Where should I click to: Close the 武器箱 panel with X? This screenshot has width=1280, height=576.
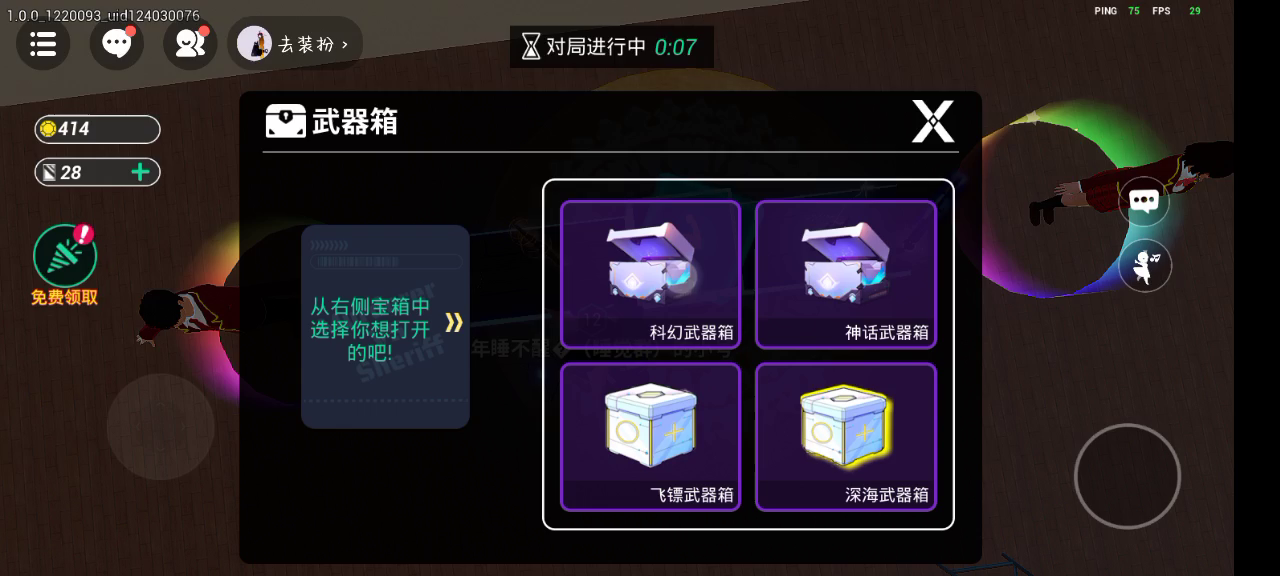[932, 122]
